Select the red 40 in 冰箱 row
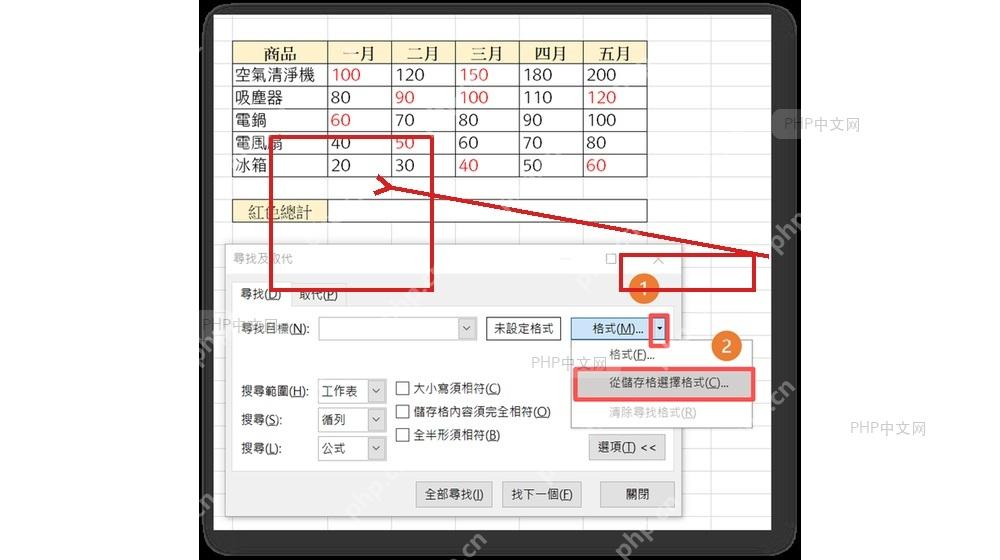 click(487, 165)
